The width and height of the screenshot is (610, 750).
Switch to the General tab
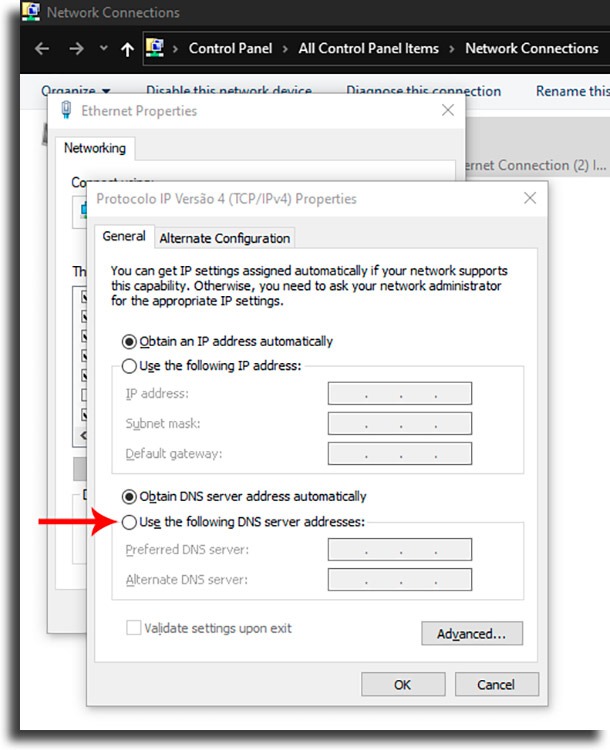point(124,236)
